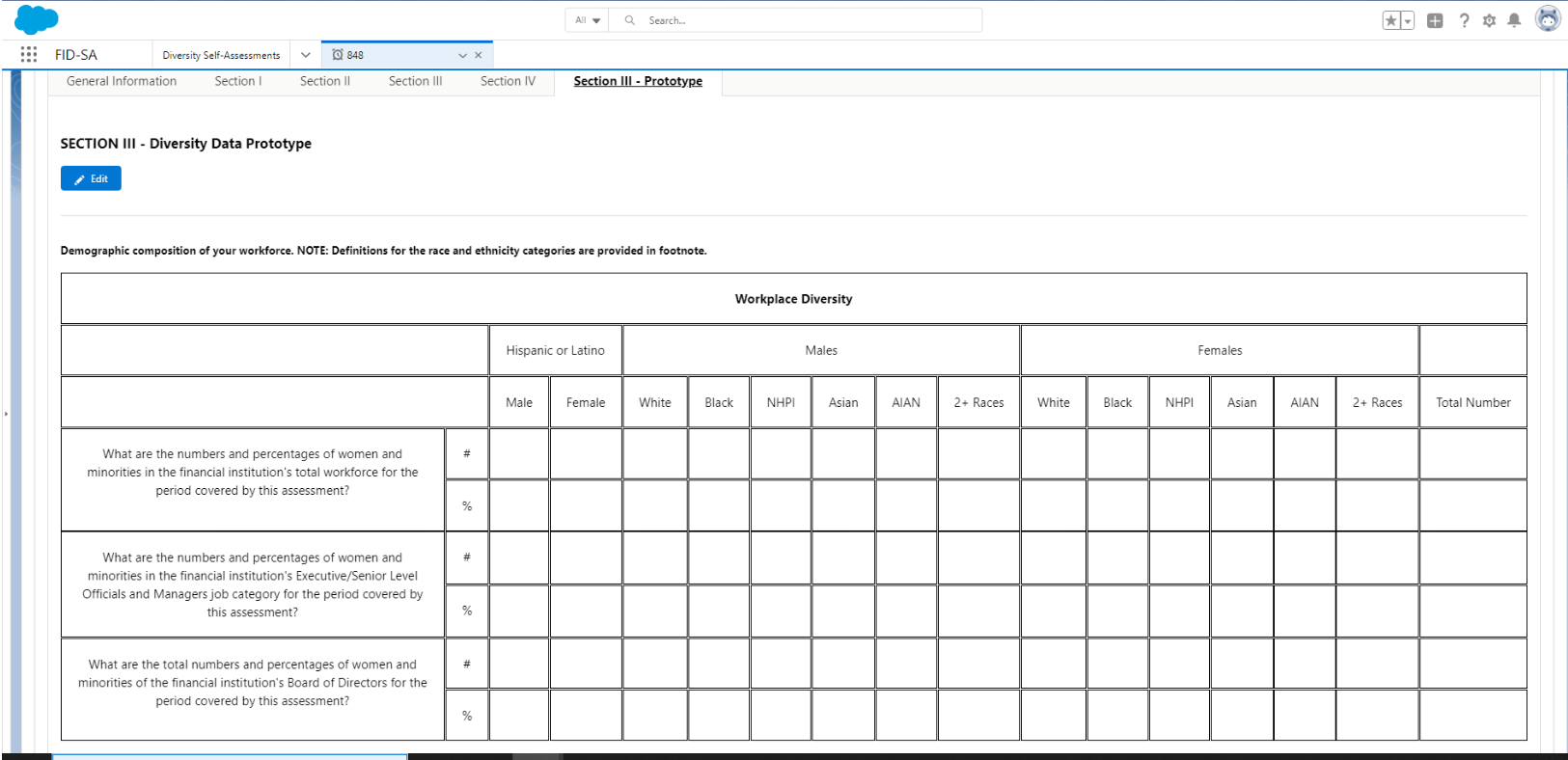View notifications bell

coord(1514,20)
